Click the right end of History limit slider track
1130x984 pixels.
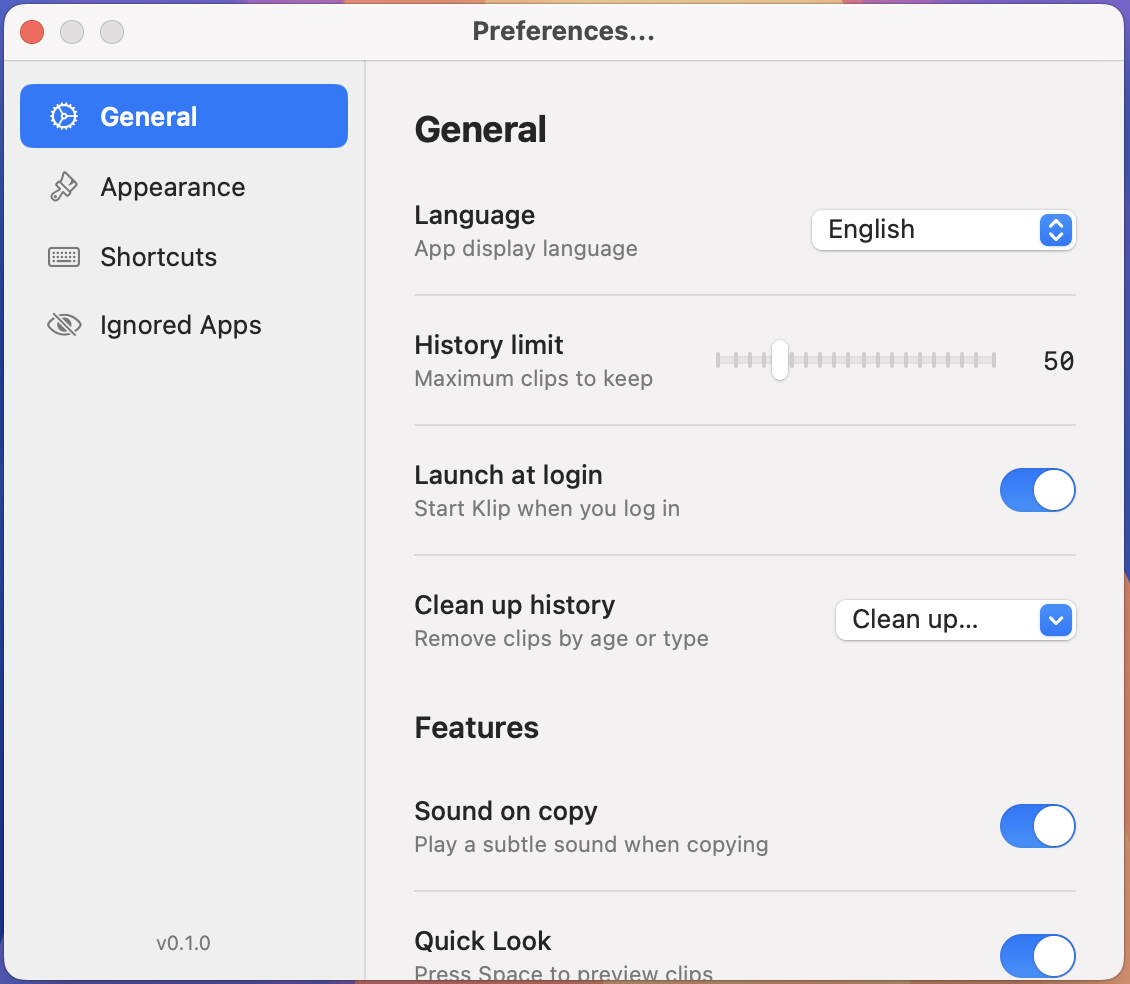(x=992, y=360)
